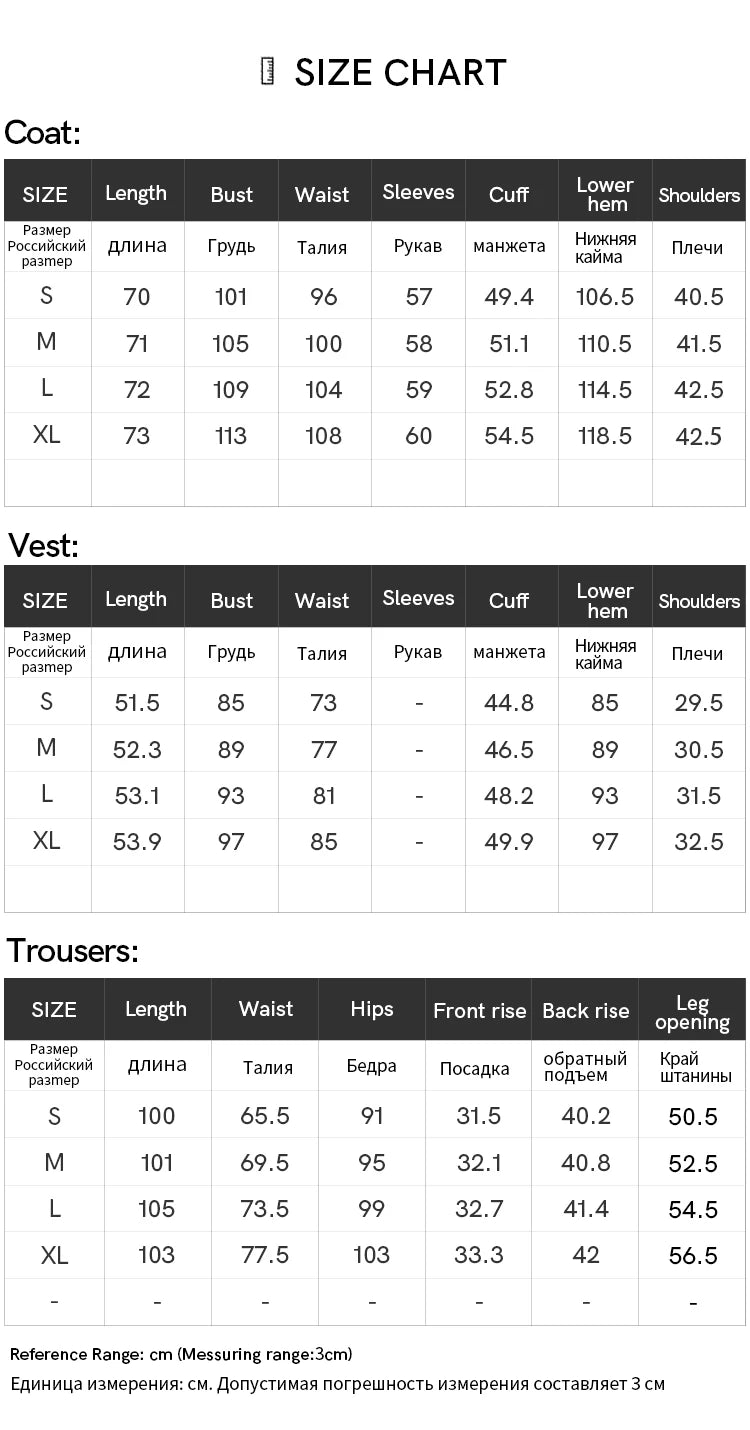
Task: Click the SIZE CHART title text
Action: tap(400, 73)
